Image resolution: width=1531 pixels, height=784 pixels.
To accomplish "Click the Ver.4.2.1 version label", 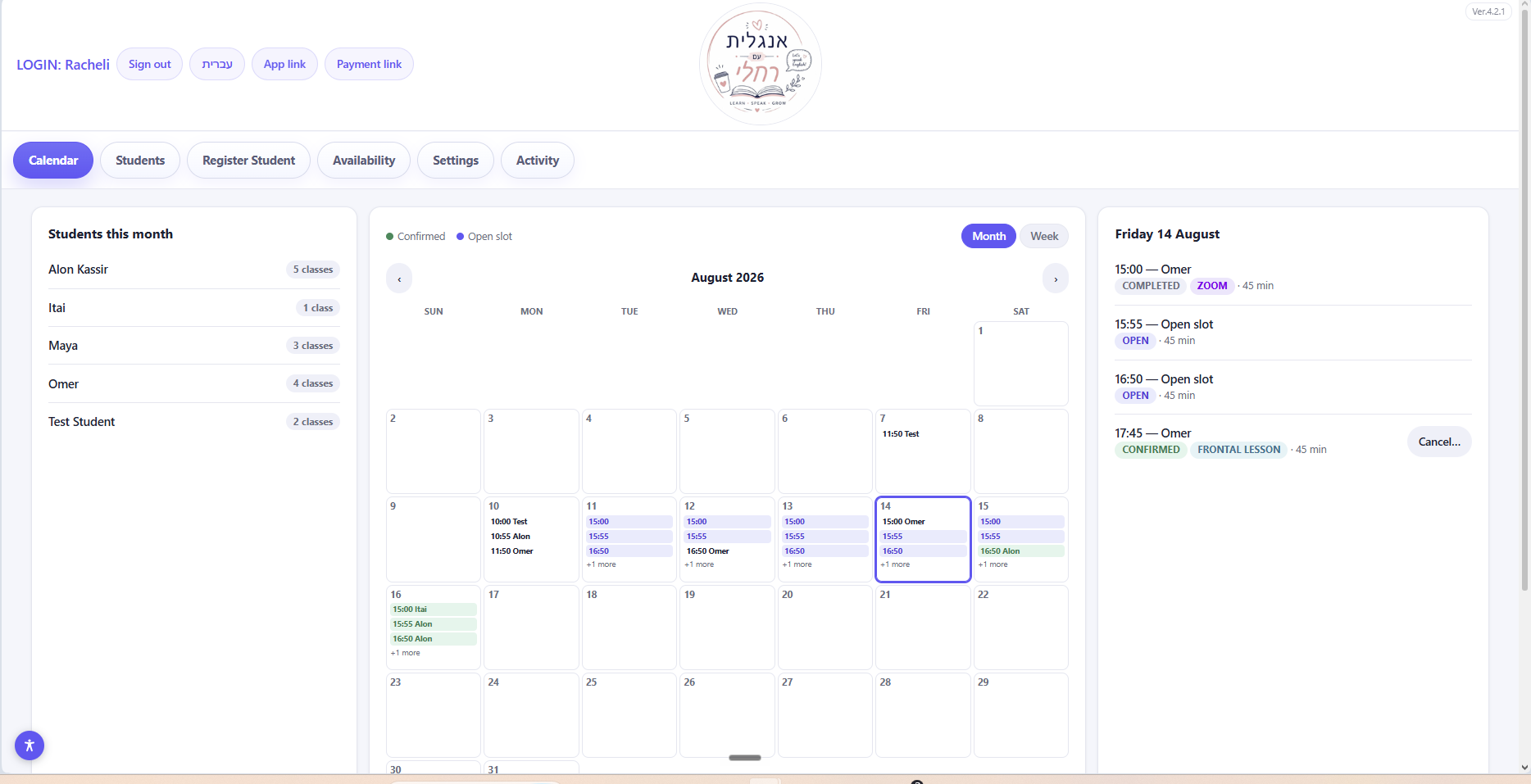I will [1488, 11].
